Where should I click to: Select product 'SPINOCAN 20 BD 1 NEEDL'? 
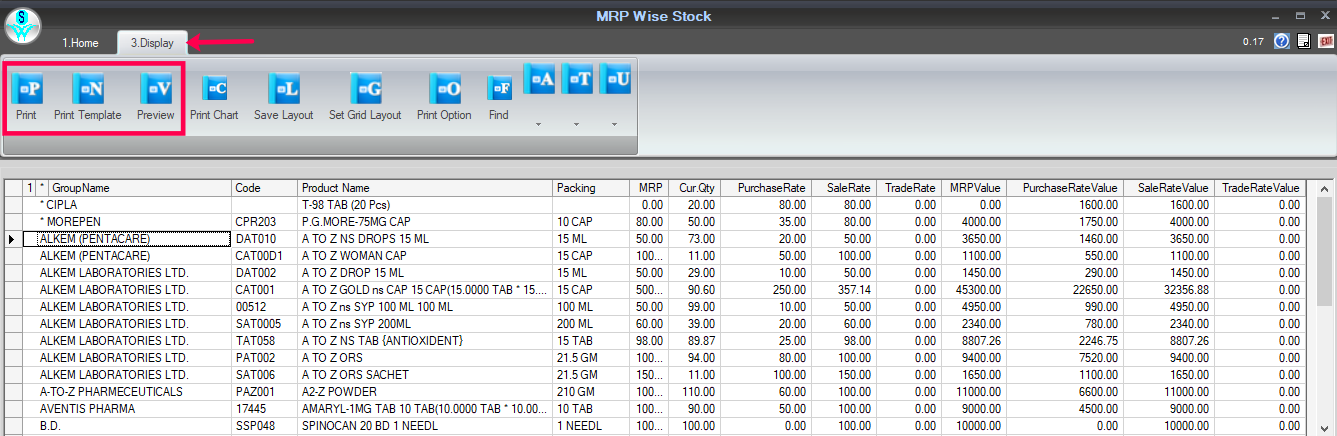click(426, 426)
